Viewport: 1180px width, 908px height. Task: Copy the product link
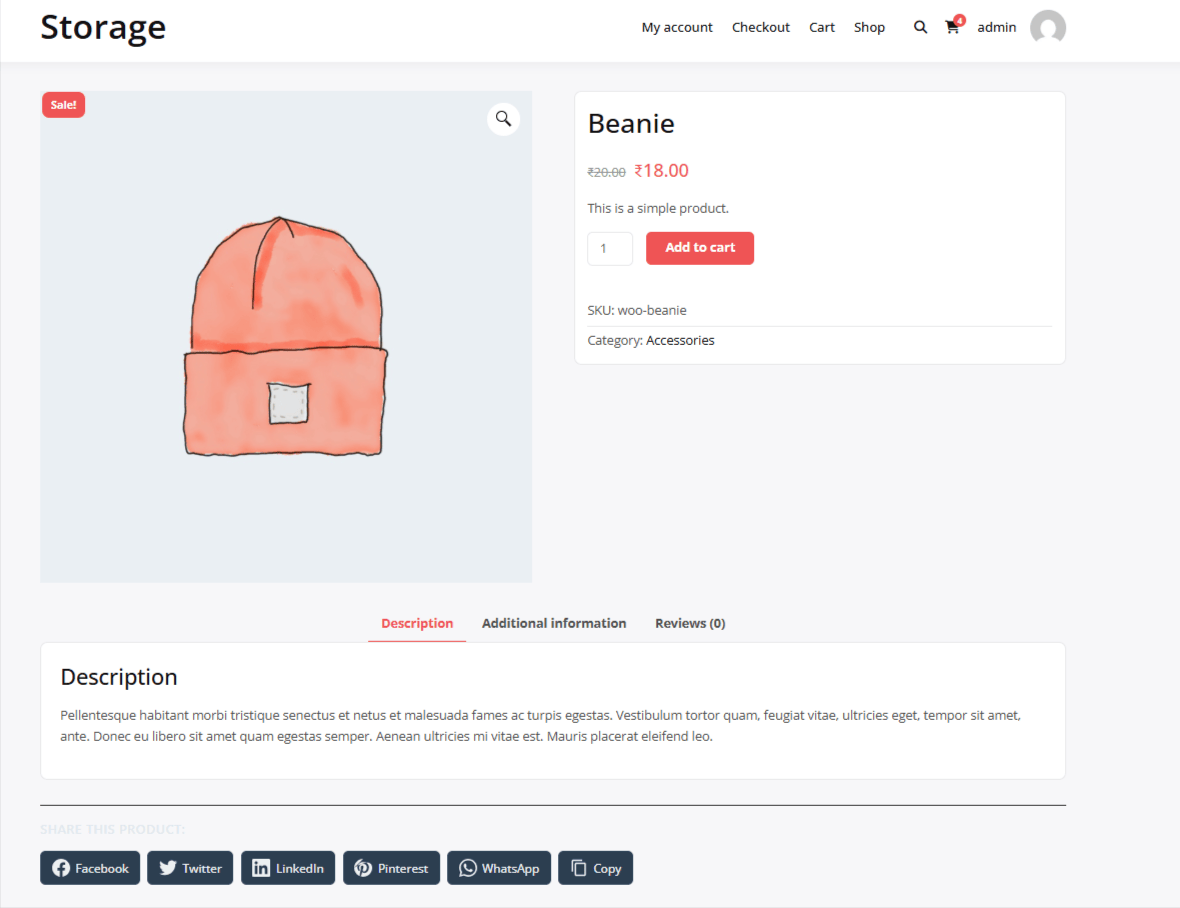(595, 868)
